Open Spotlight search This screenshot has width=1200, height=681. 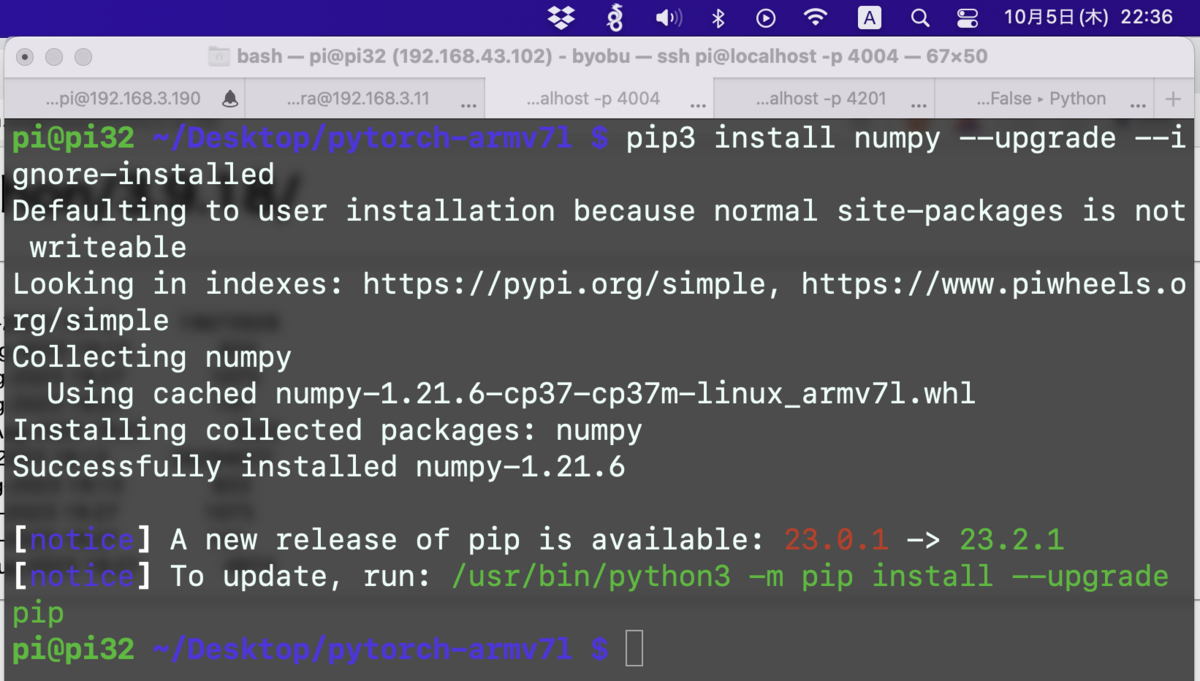coord(919,17)
